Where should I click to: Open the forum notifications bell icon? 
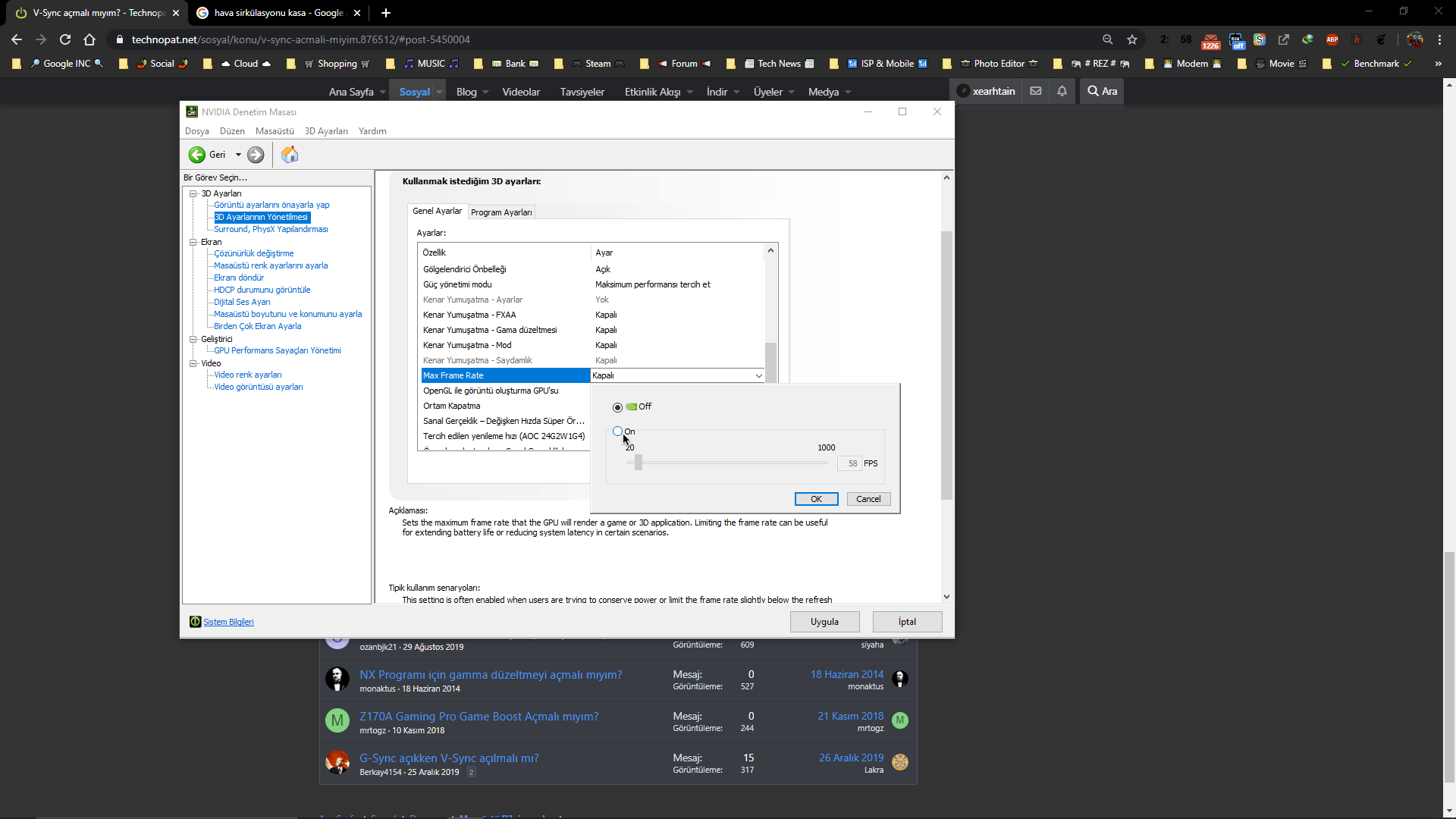coord(1062,91)
